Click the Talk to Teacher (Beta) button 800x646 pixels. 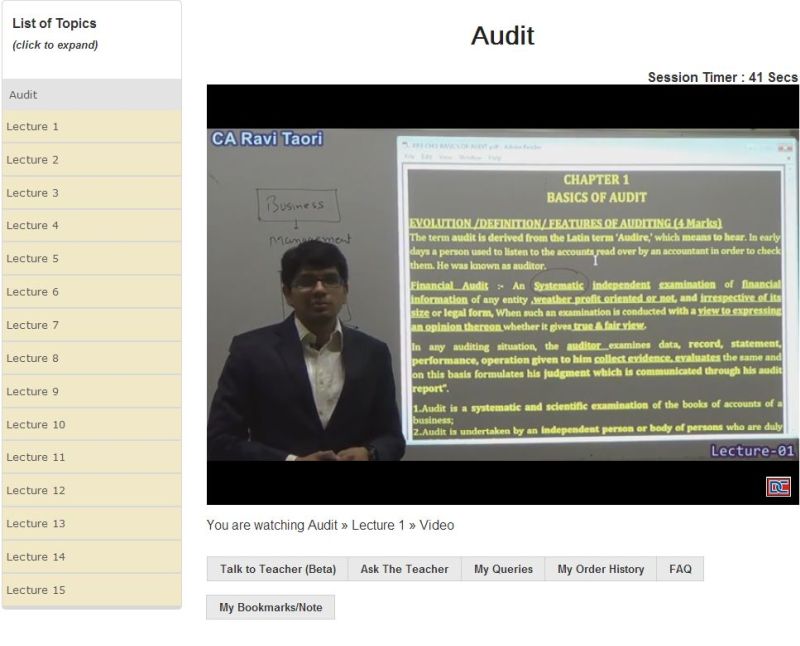tap(278, 569)
